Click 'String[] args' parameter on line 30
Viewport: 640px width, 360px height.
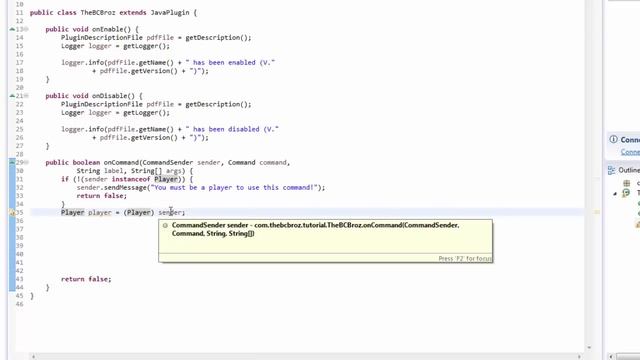click(156, 171)
